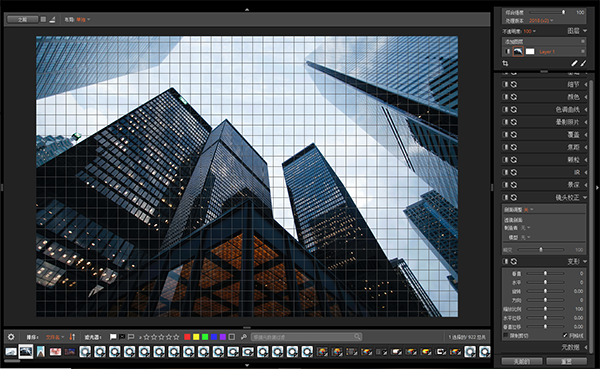The height and width of the screenshot is (369, 600).
Task: Reverse sort direction arrows icon
Action: tap(72, 337)
